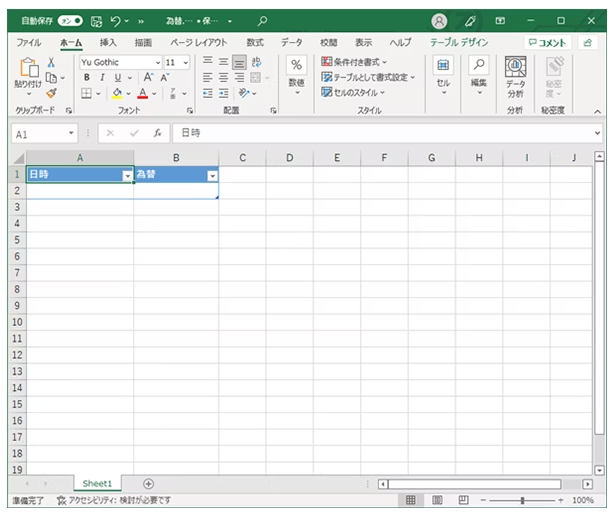Viewport: 610px width, 513px height.
Task: Click the increase indent icon
Action: 223,93
